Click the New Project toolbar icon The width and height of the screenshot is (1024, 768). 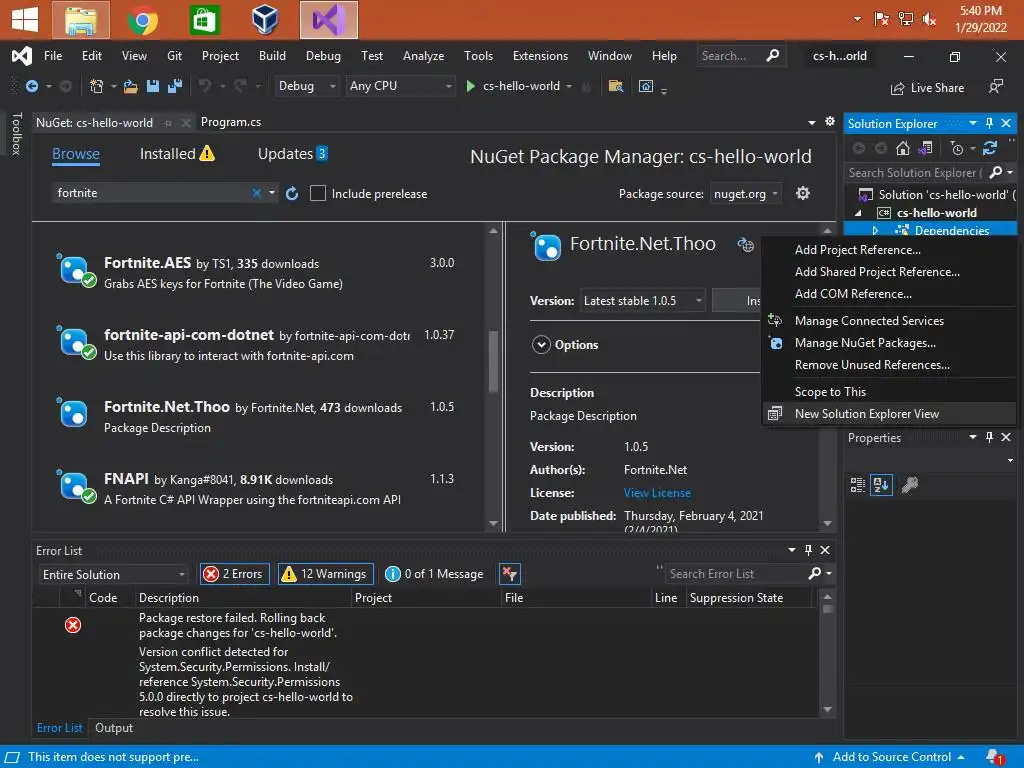click(x=96, y=86)
